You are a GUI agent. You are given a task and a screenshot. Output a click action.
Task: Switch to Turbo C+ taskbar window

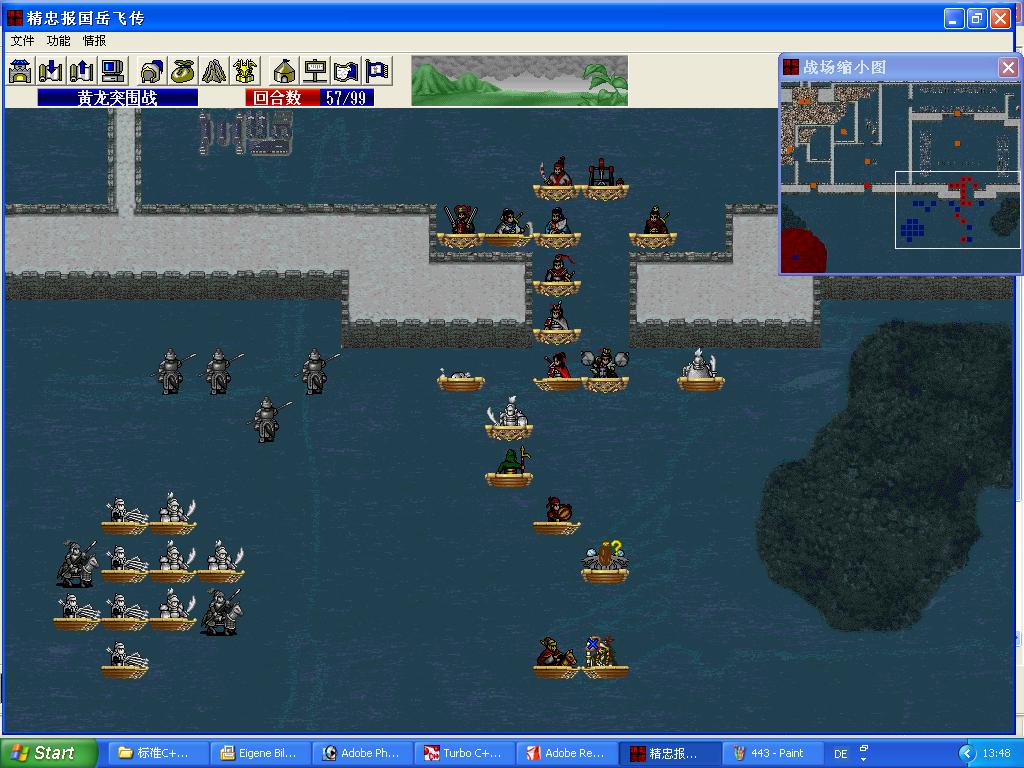[465, 753]
